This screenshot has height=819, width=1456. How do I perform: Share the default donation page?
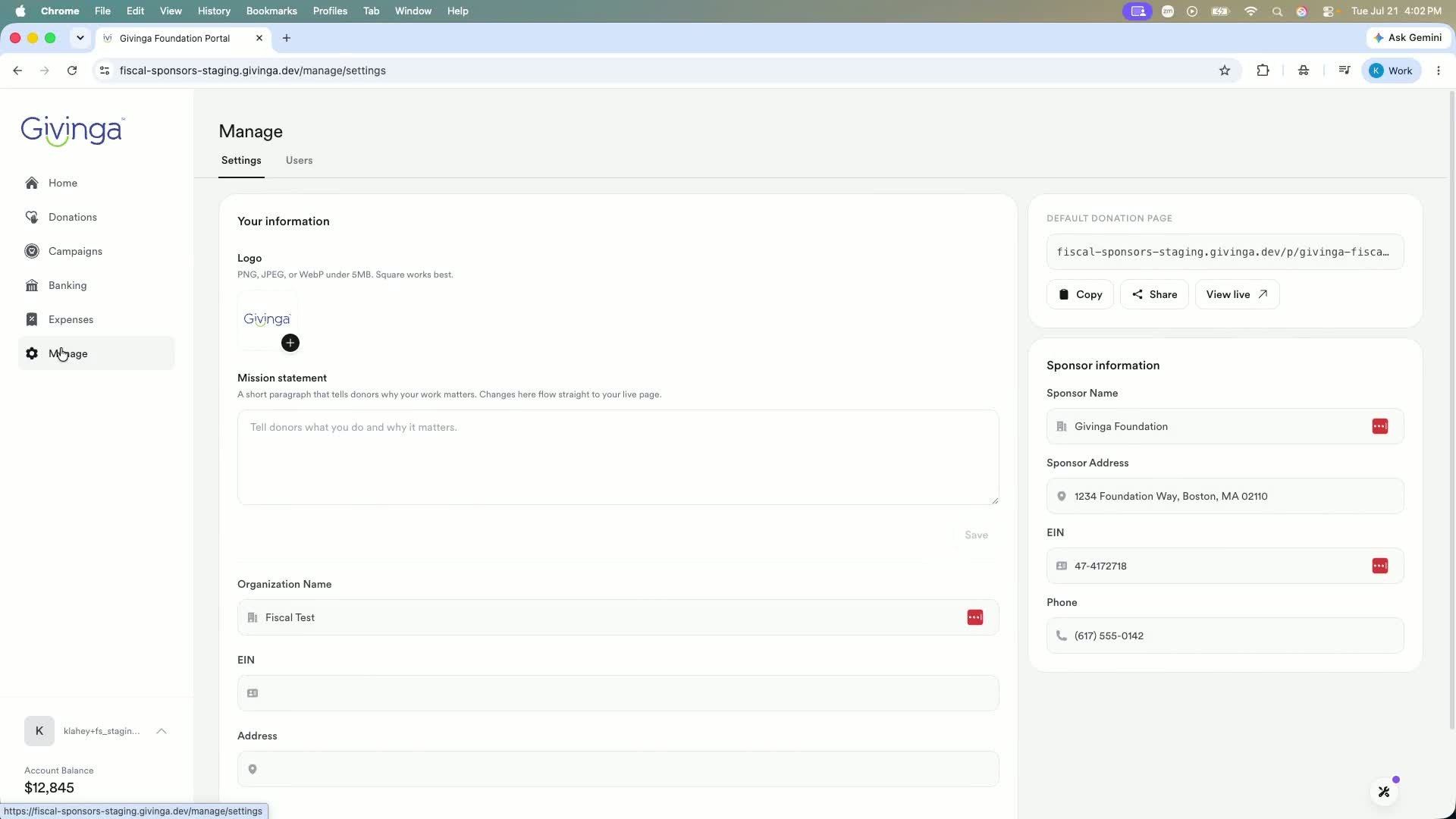tap(1154, 294)
